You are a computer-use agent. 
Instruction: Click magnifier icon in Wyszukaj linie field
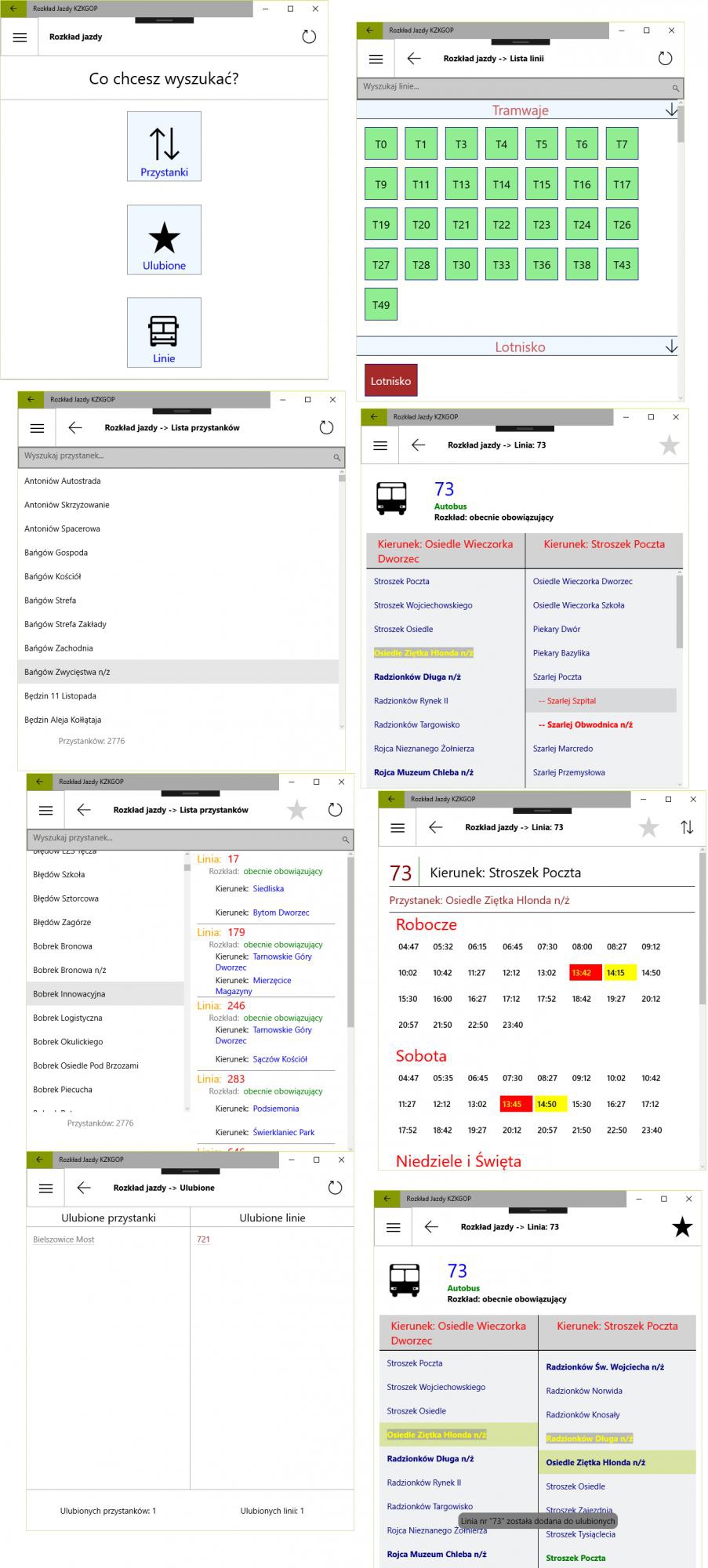(x=665, y=88)
